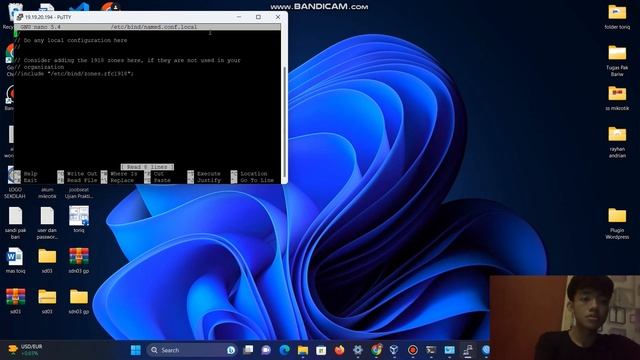Switch to active PuTTY taskbar icon
This screenshot has height=360, width=640.
tap(468, 350)
